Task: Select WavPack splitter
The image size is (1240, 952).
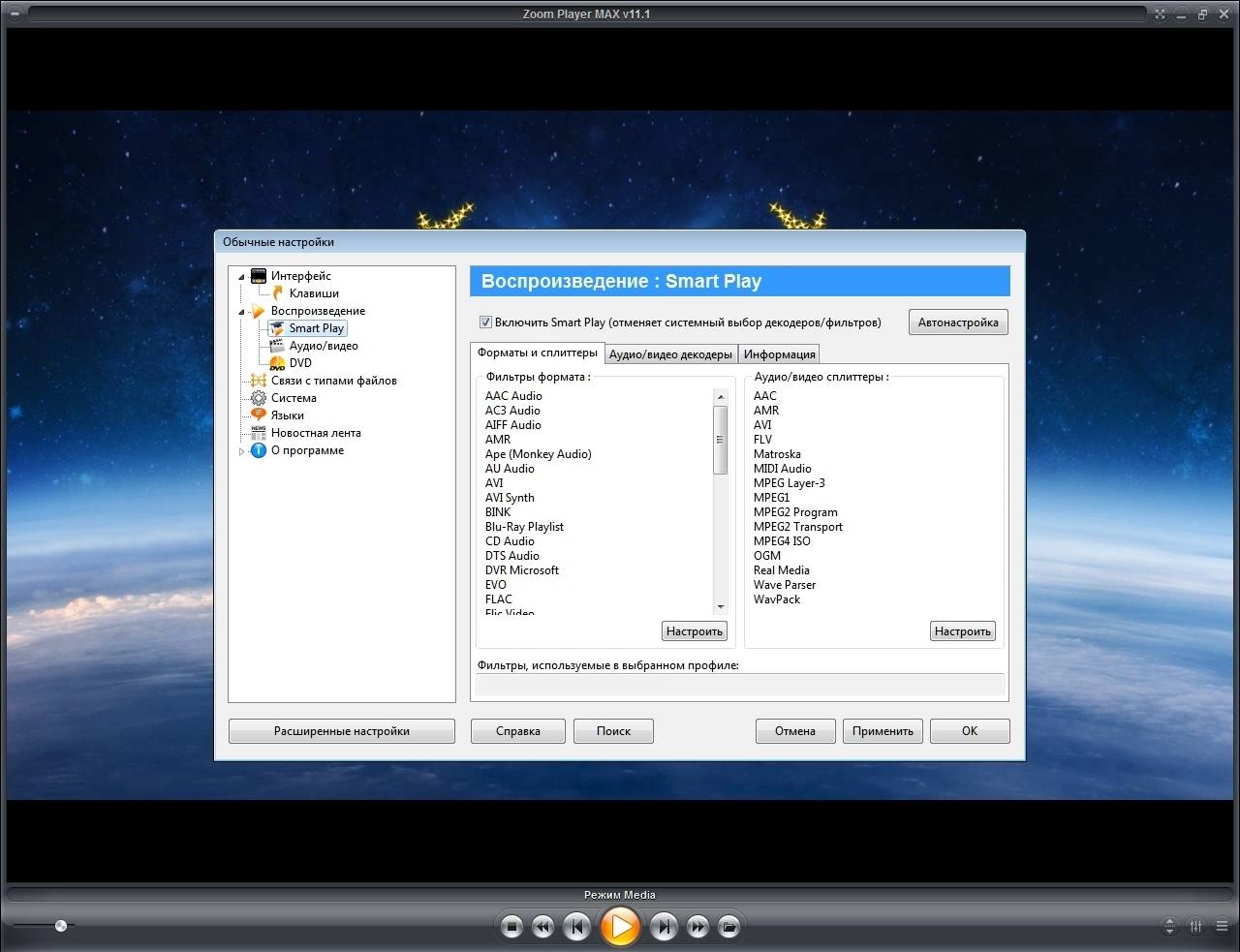Action: coord(777,599)
